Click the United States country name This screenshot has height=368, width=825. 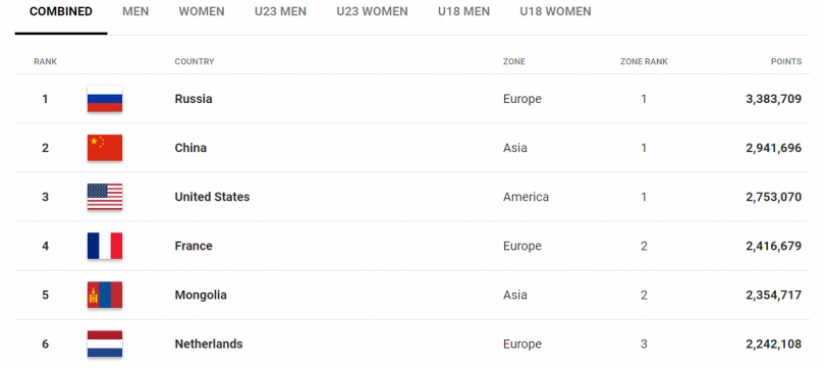click(x=212, y=197)
